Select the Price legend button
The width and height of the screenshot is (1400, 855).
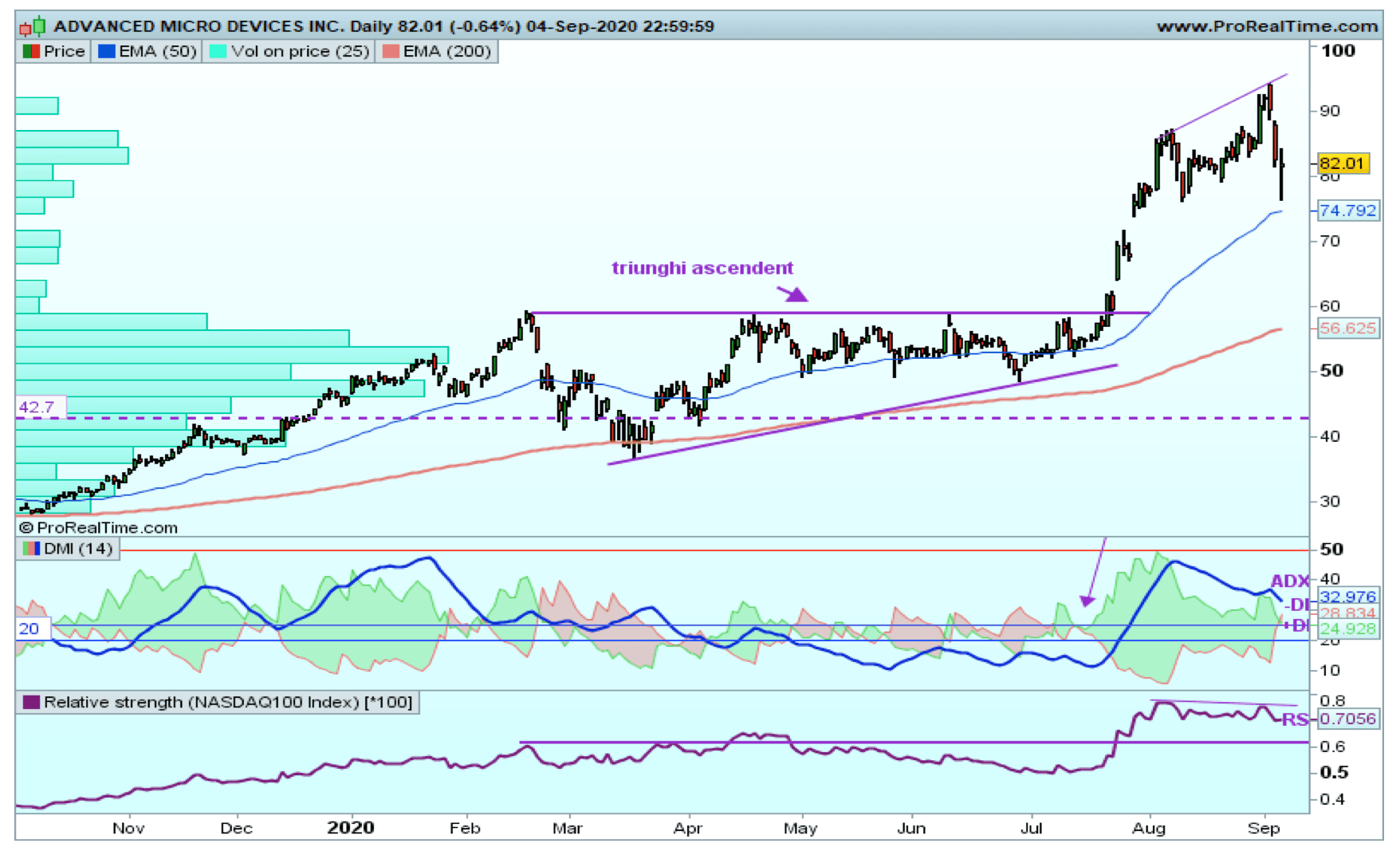tap(53, 52)
